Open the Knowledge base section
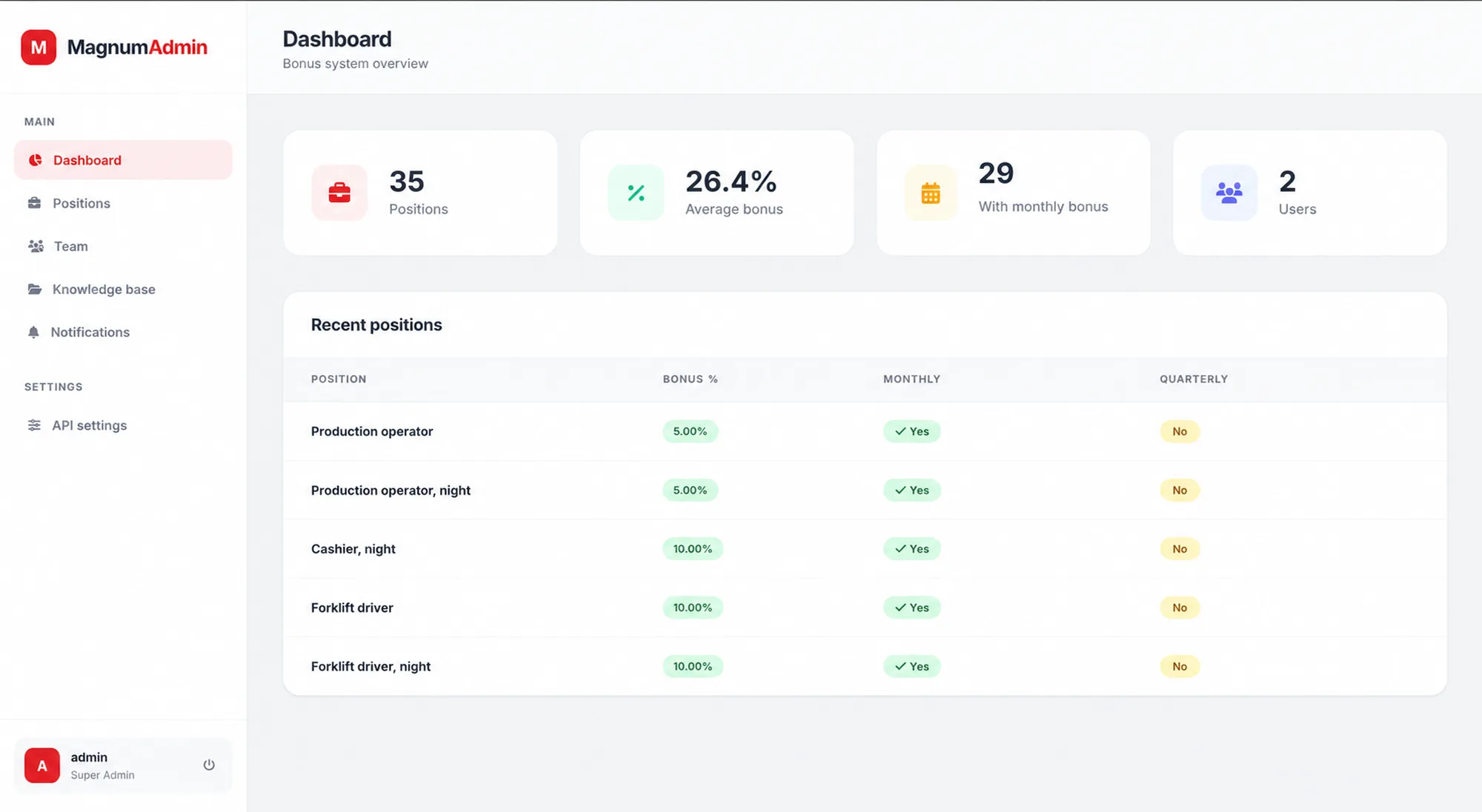Screen dimensions: 1482x812 click(x=123, y=289)
